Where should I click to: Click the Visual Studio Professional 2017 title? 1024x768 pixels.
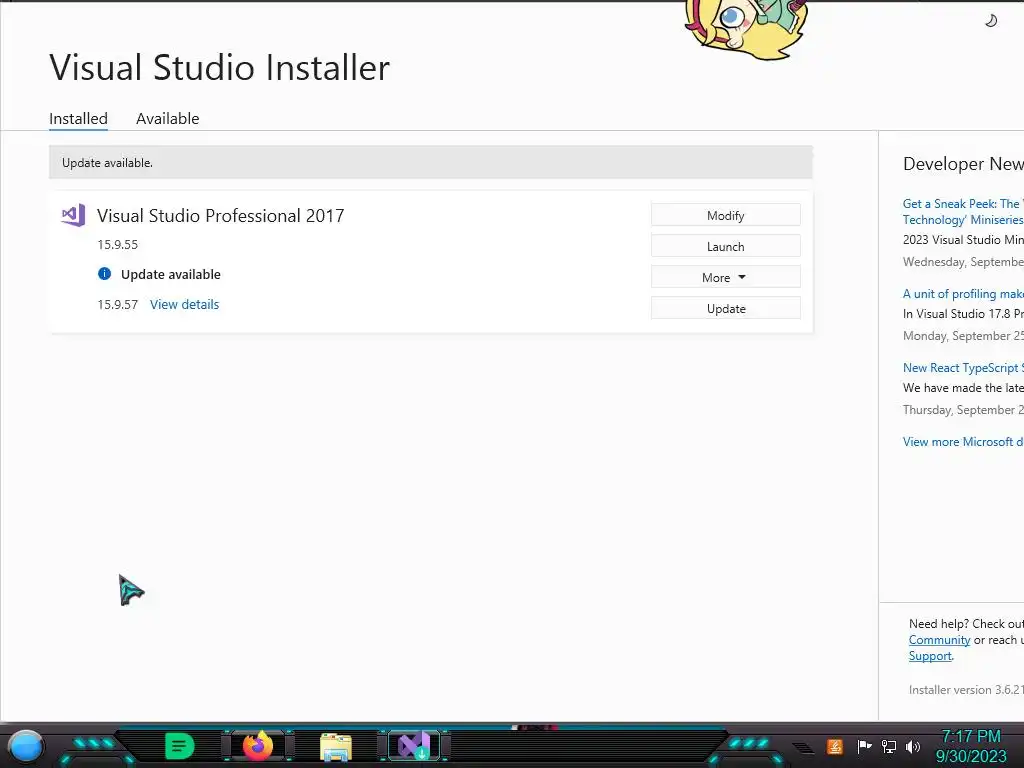point(221,216)
